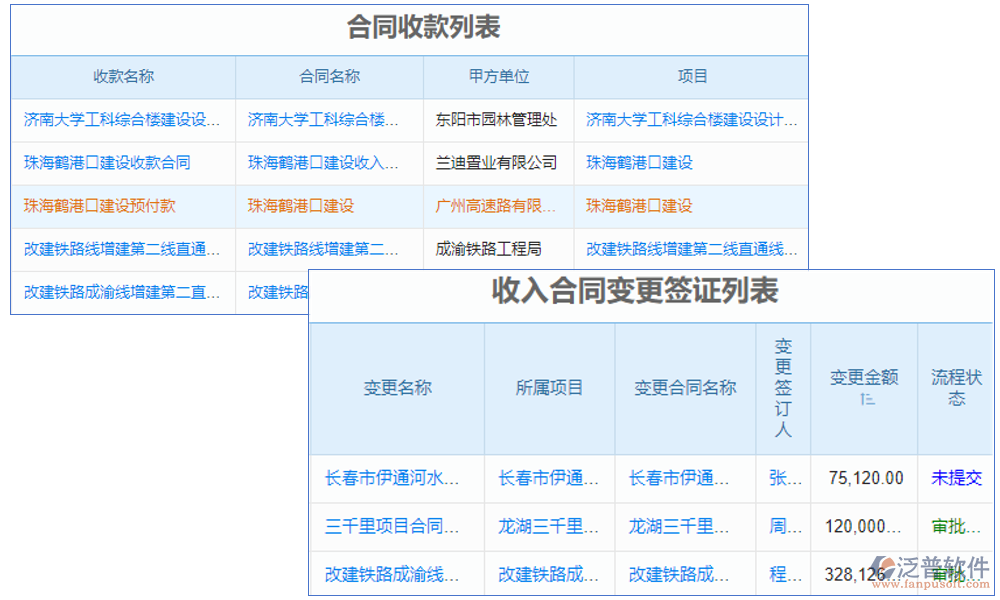The width and height of the screenshot is (1000, 600).
Task: Sort by the 流程状态 column header
Action: tap(956, 387)
